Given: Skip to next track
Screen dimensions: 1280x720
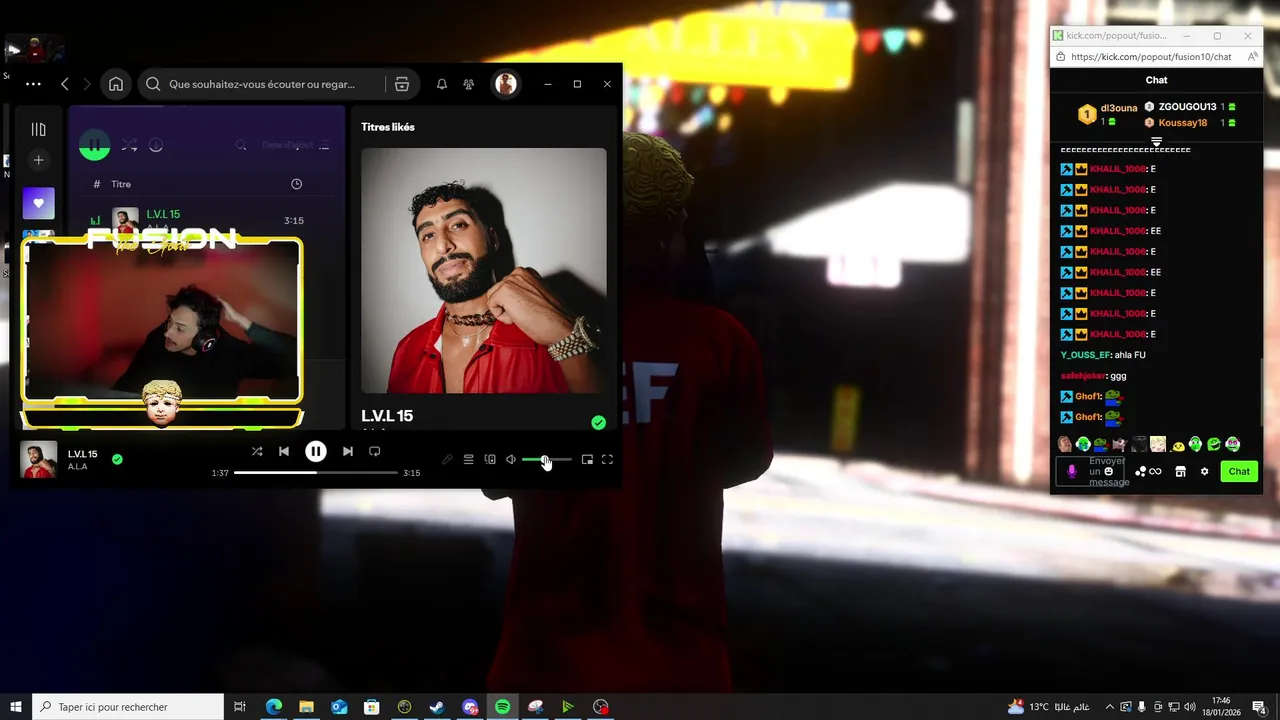Looking at the screenshot, I should coord(347,452).
